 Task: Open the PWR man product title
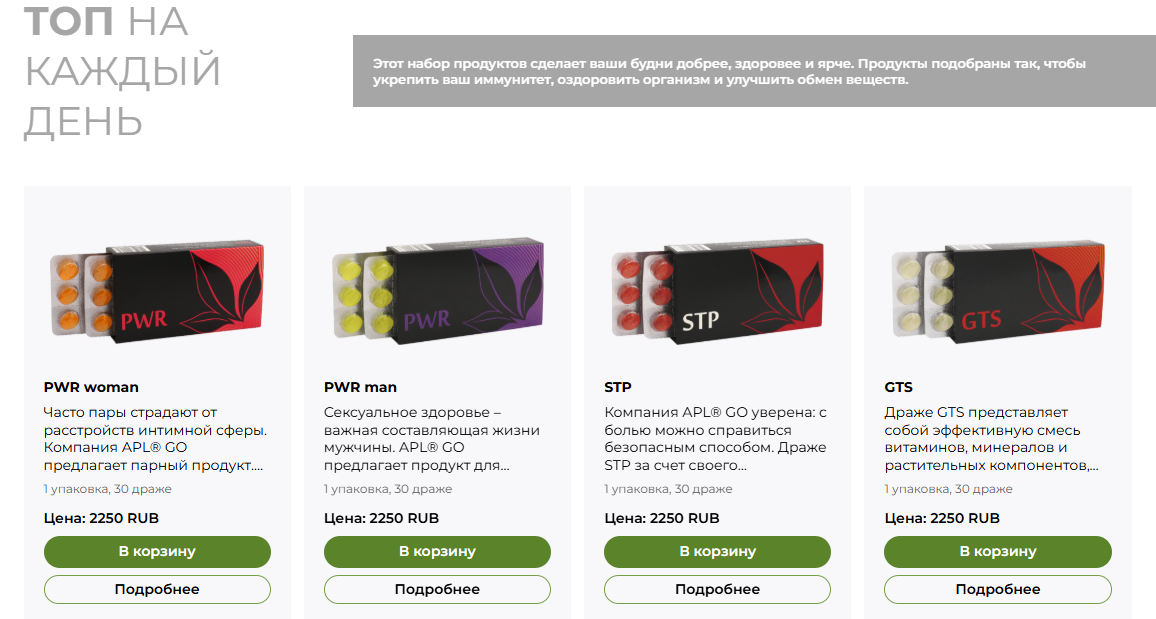(x=360, y=387)
